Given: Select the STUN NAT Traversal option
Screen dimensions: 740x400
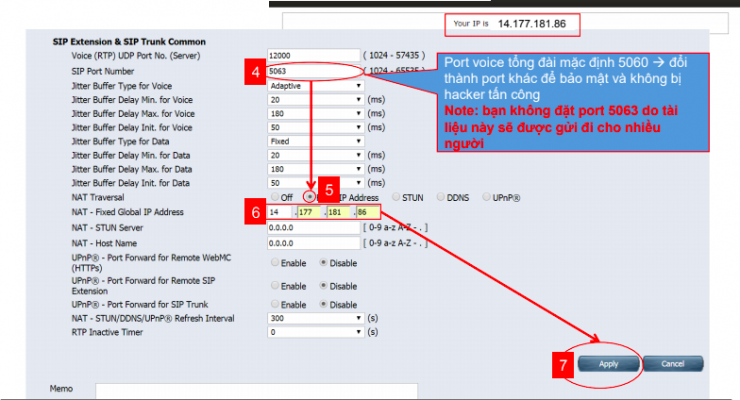Looking at the screenshot, I should [395, 198].
